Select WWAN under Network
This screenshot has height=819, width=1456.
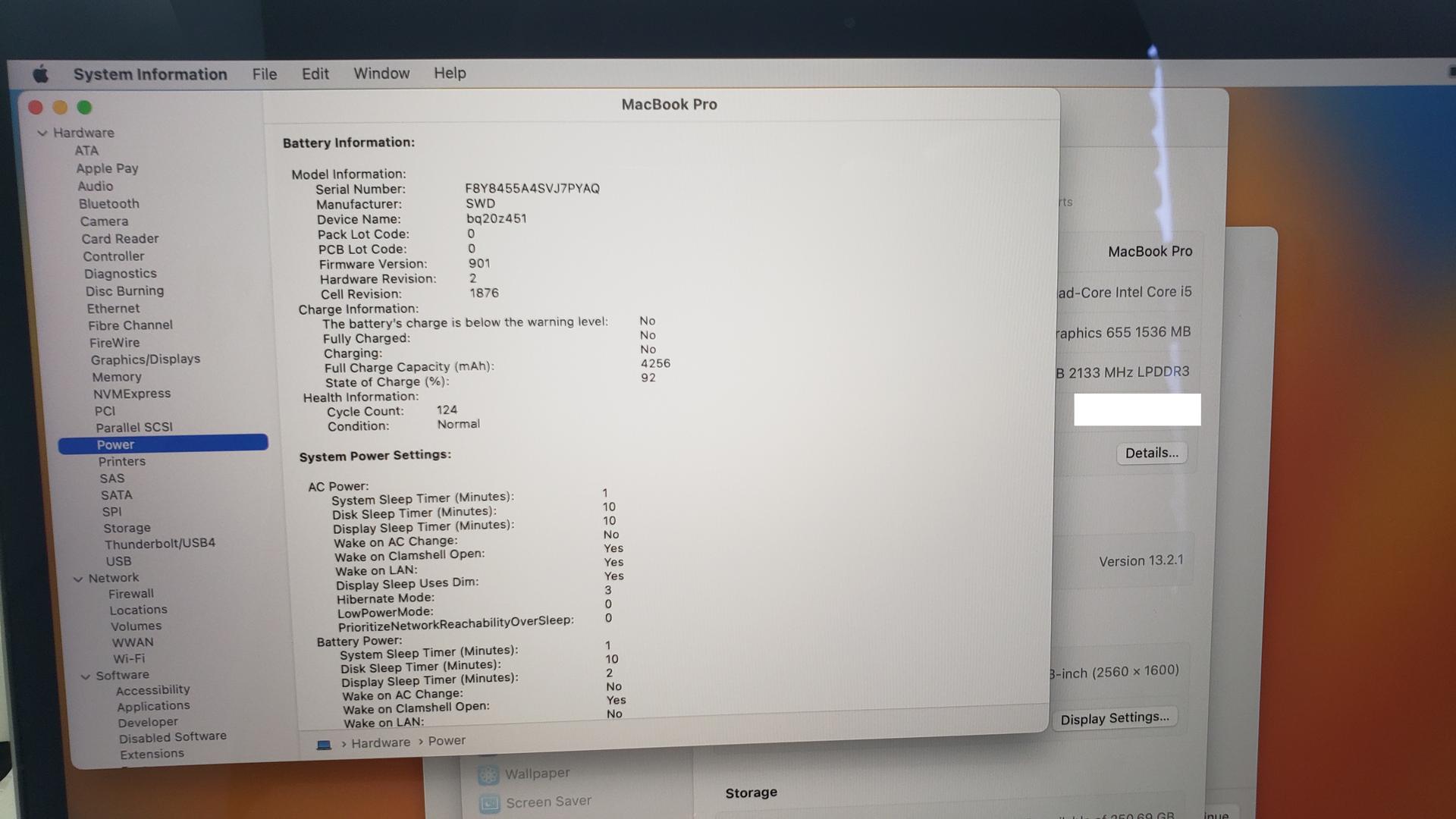(133, 643)
